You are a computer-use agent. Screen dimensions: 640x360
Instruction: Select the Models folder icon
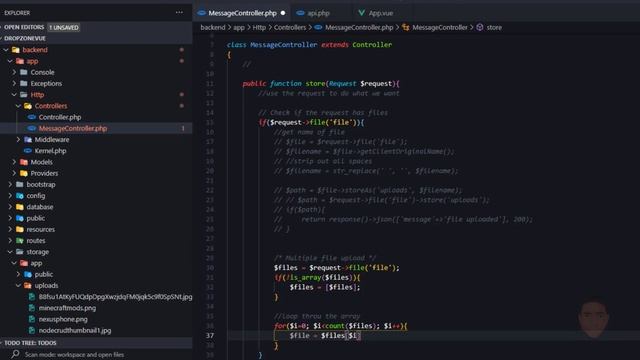[x=24, y=162]
